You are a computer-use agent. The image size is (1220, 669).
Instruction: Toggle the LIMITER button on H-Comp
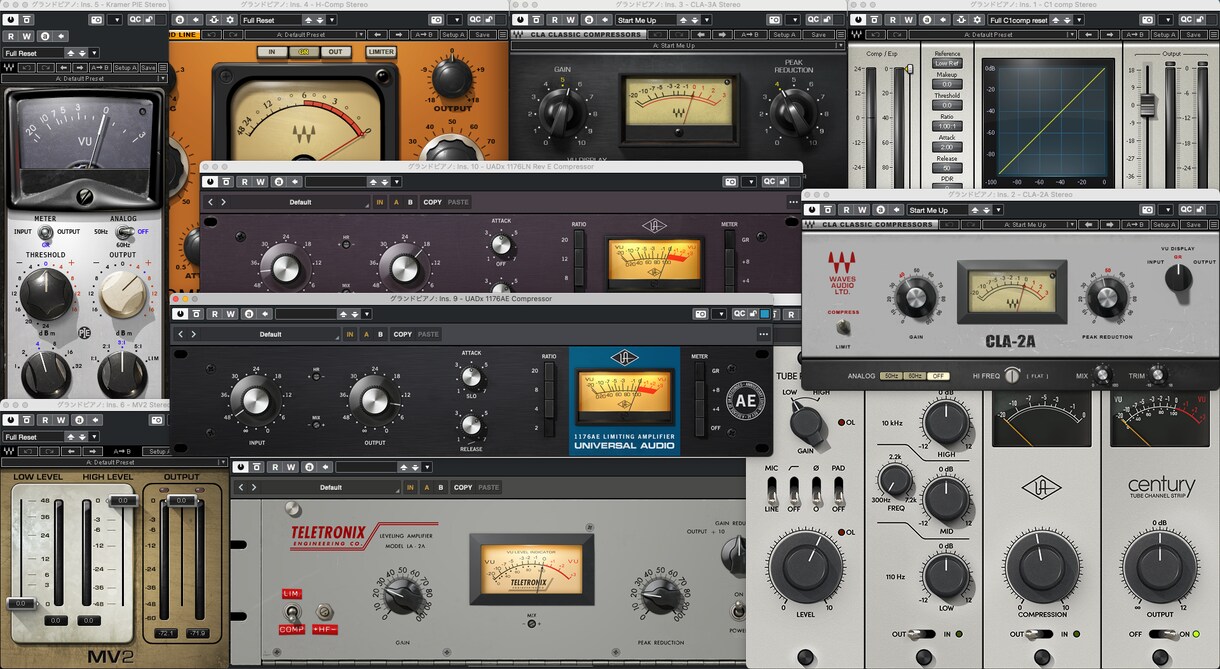pyautogui.click(x=381, y=52)
